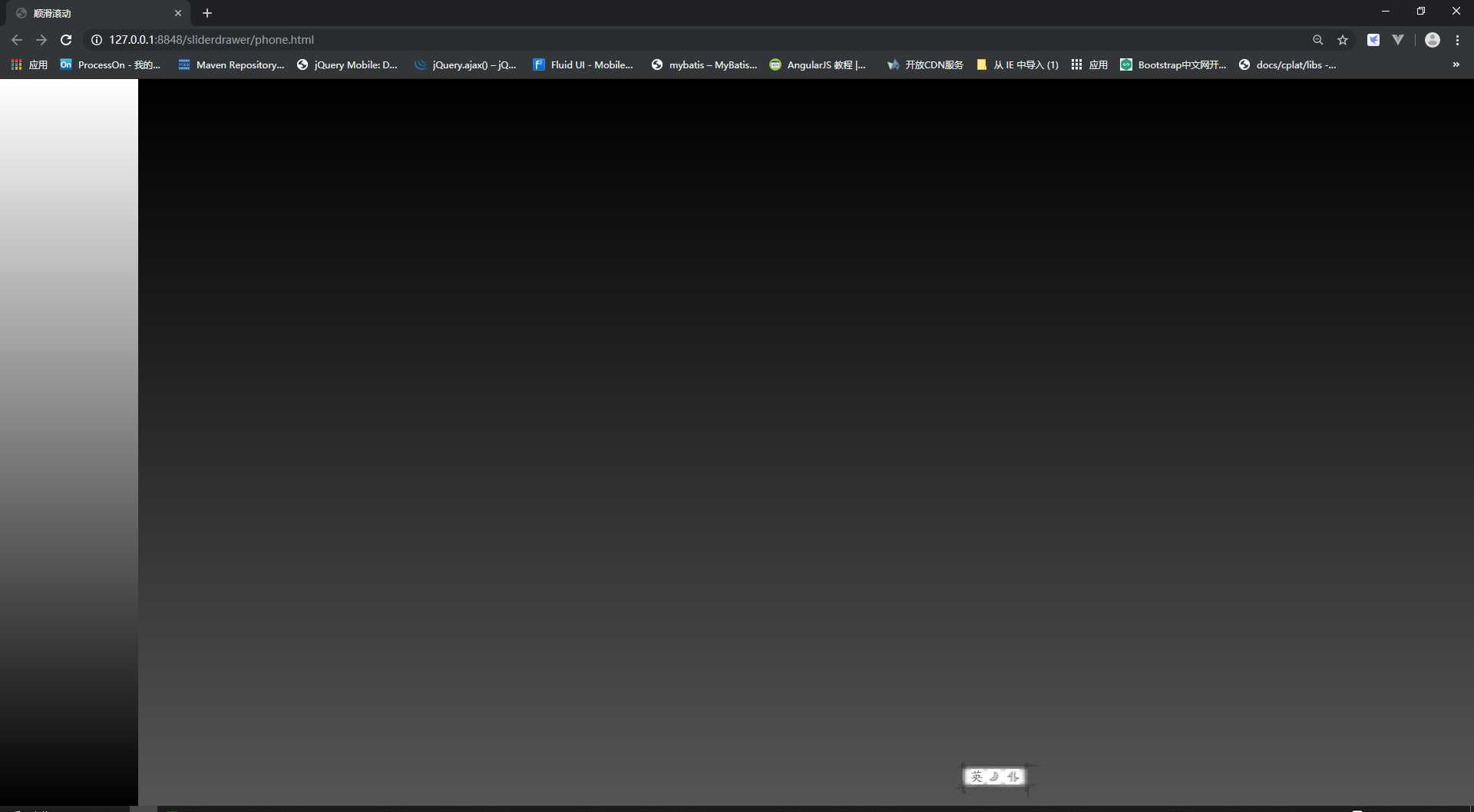Open the 从 IE 中导入 (1) bookmark folder
Viewport: 1474px width, 812px height.
(x=1017, y=65)
